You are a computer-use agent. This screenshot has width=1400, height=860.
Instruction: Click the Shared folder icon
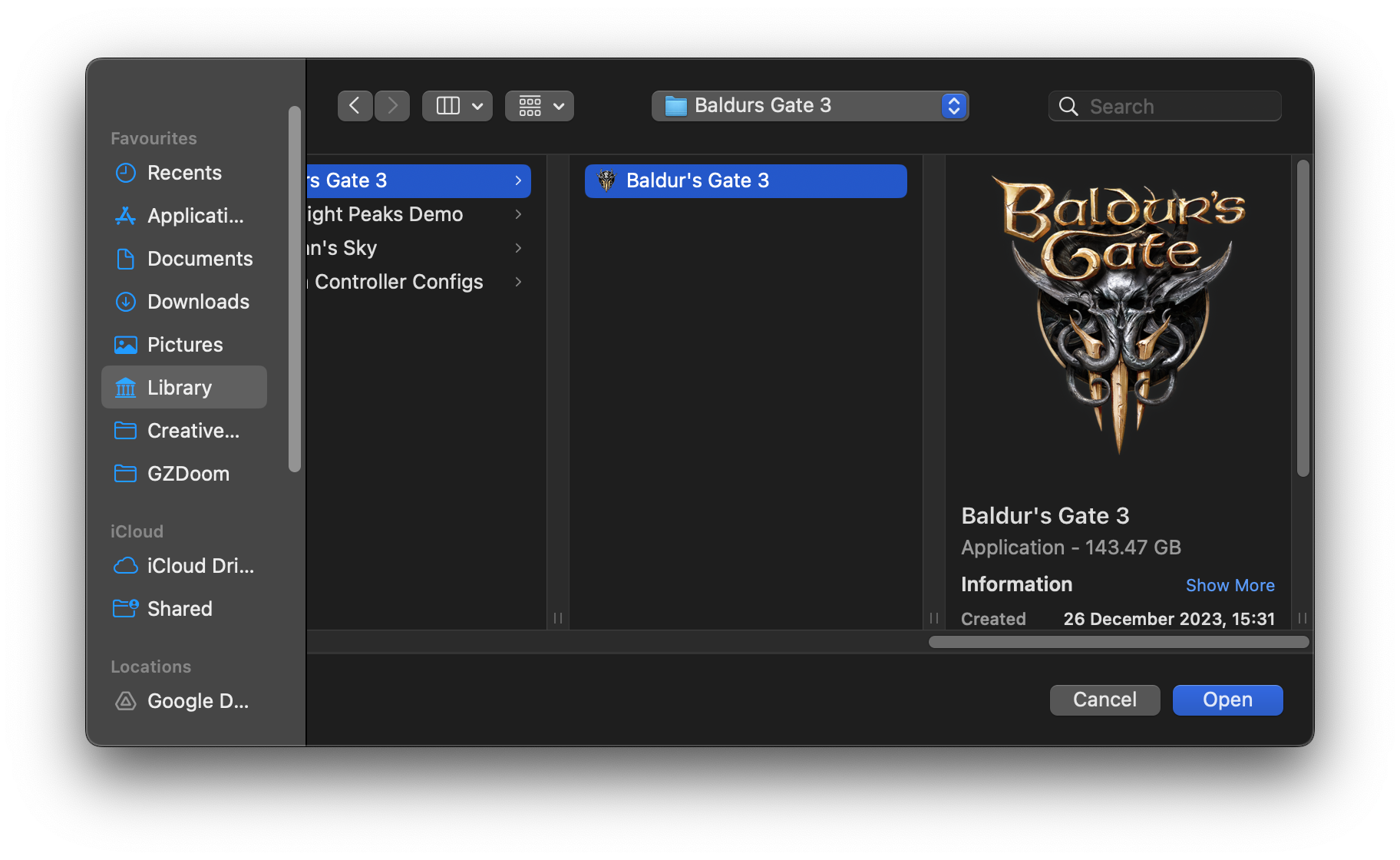pos(125,609)
